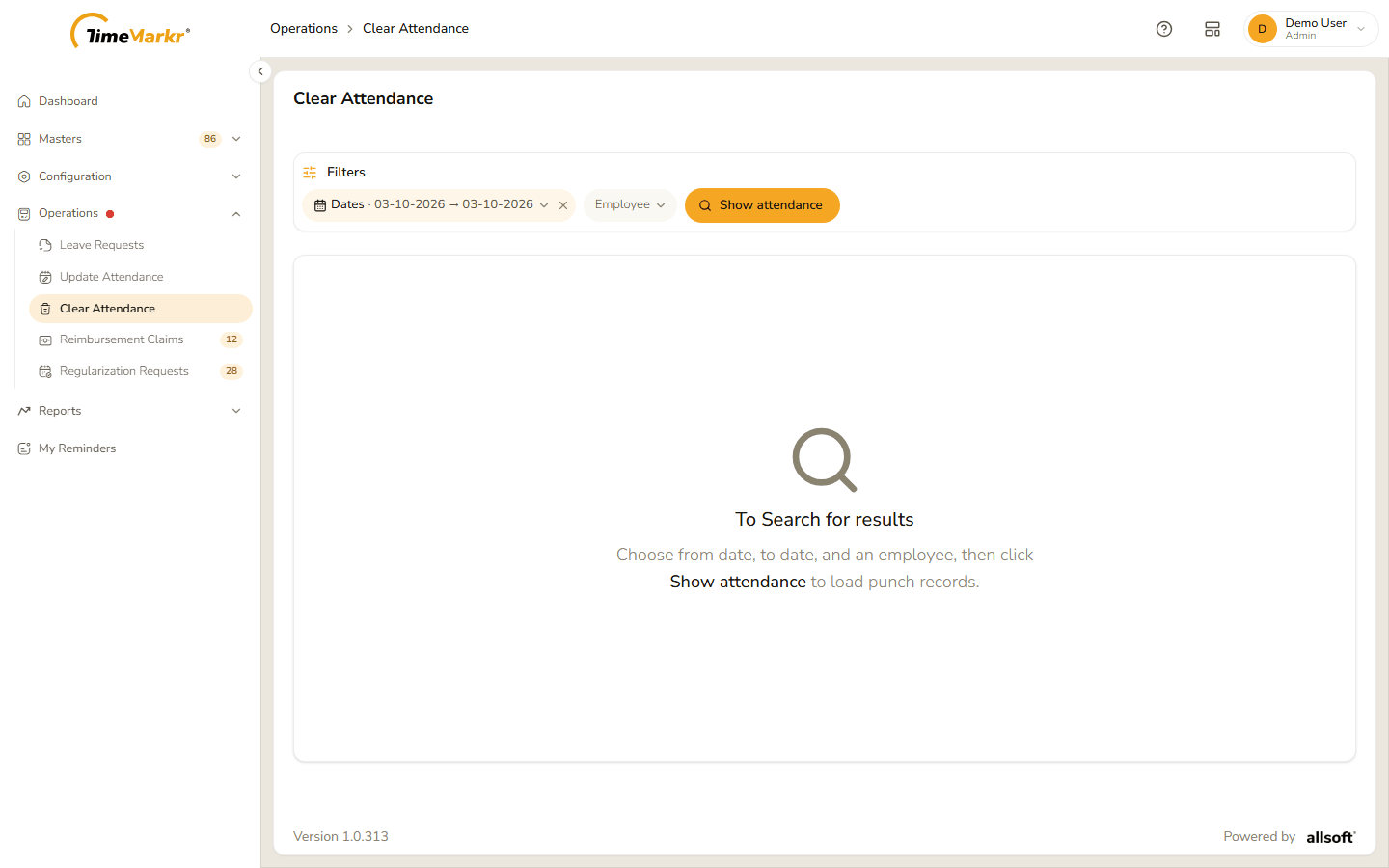The height and width of the screenshot is (868, 1389).
Task: Click the layout panel icon in header
Action: (1212, 29)
